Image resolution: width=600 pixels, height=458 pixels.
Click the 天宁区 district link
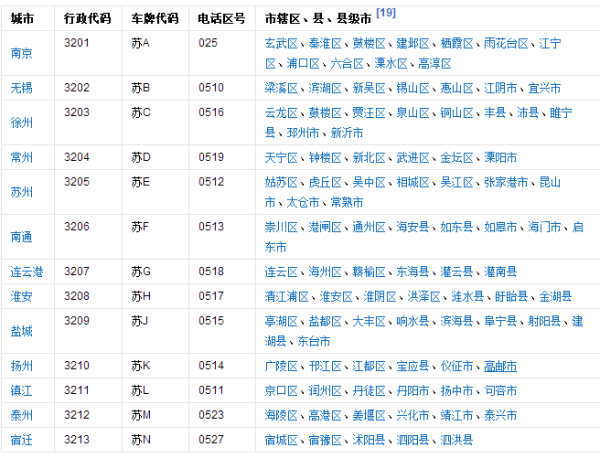click(281, 158)
